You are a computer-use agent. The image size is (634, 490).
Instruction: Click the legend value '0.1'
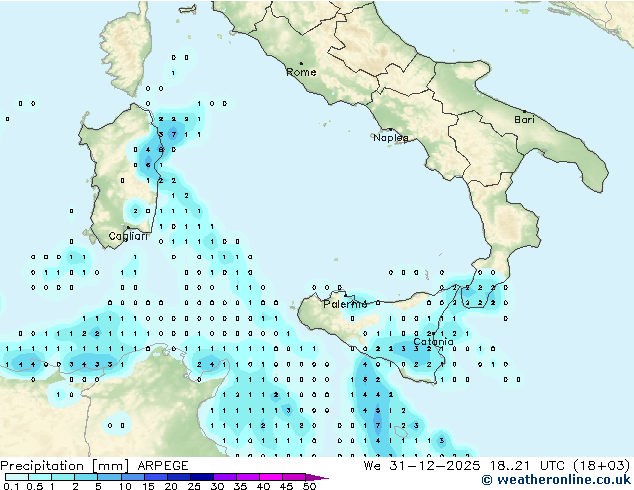pyautogui.click(x=11, y=486)
